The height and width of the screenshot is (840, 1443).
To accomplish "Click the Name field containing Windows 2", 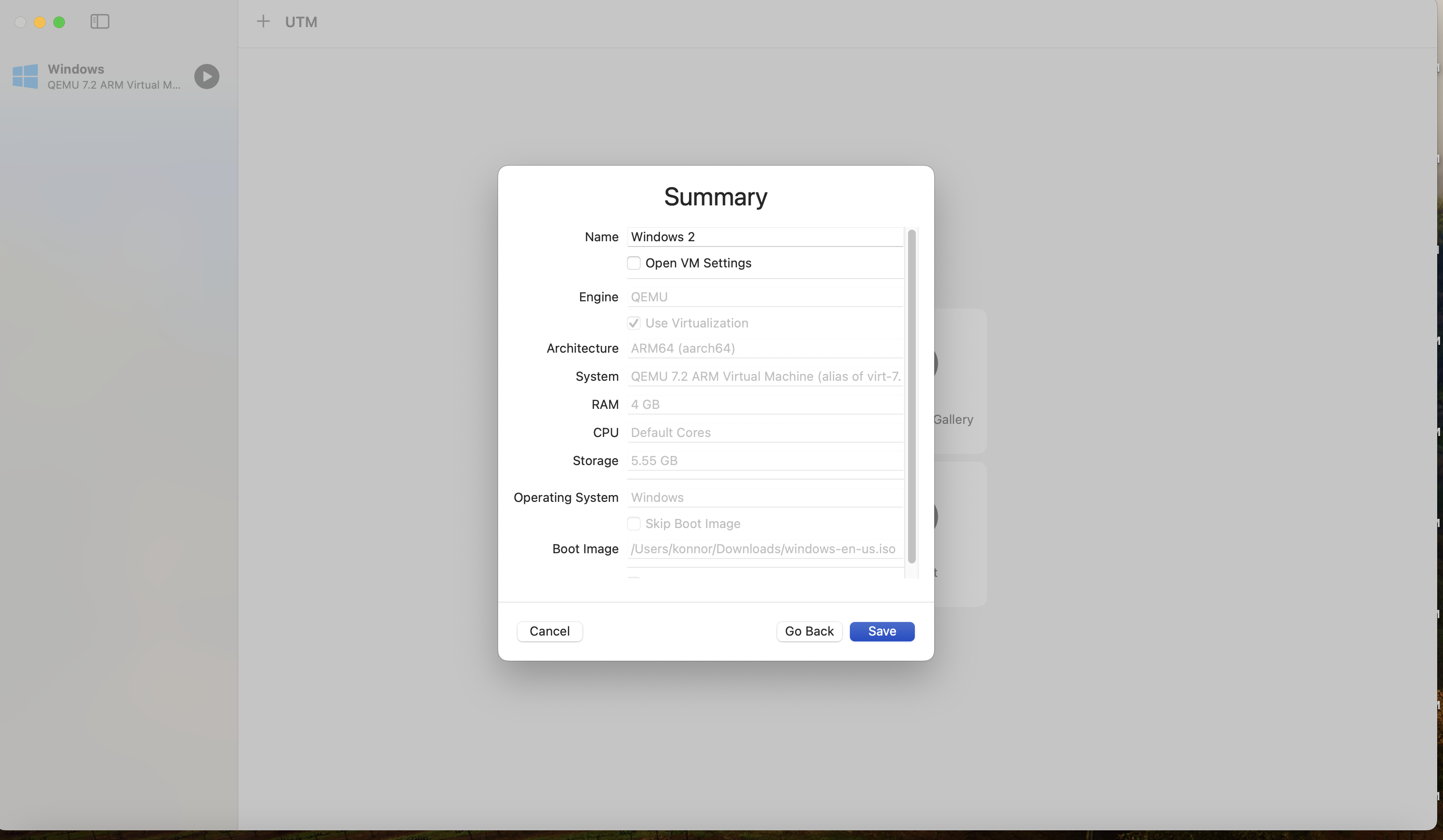I will click(765, 236).
